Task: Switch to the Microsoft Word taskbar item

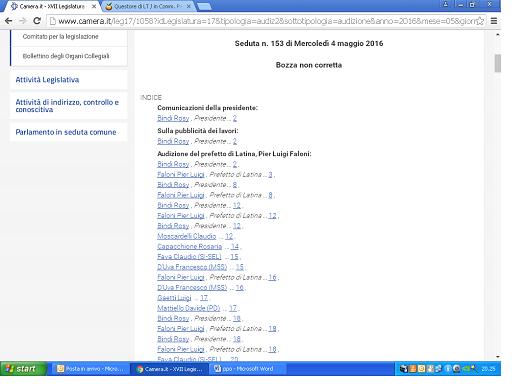Action: 248,369
